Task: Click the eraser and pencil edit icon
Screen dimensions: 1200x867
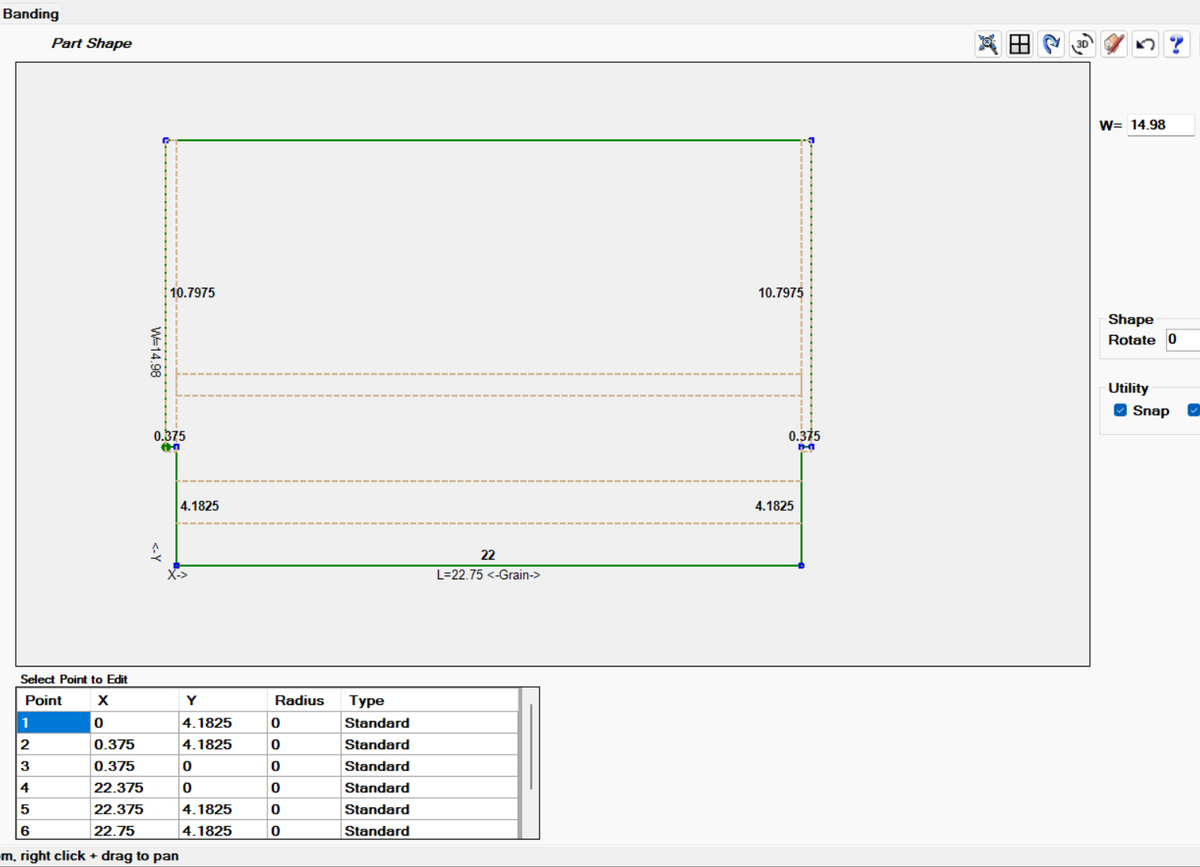Action: tap(1114, 44)
